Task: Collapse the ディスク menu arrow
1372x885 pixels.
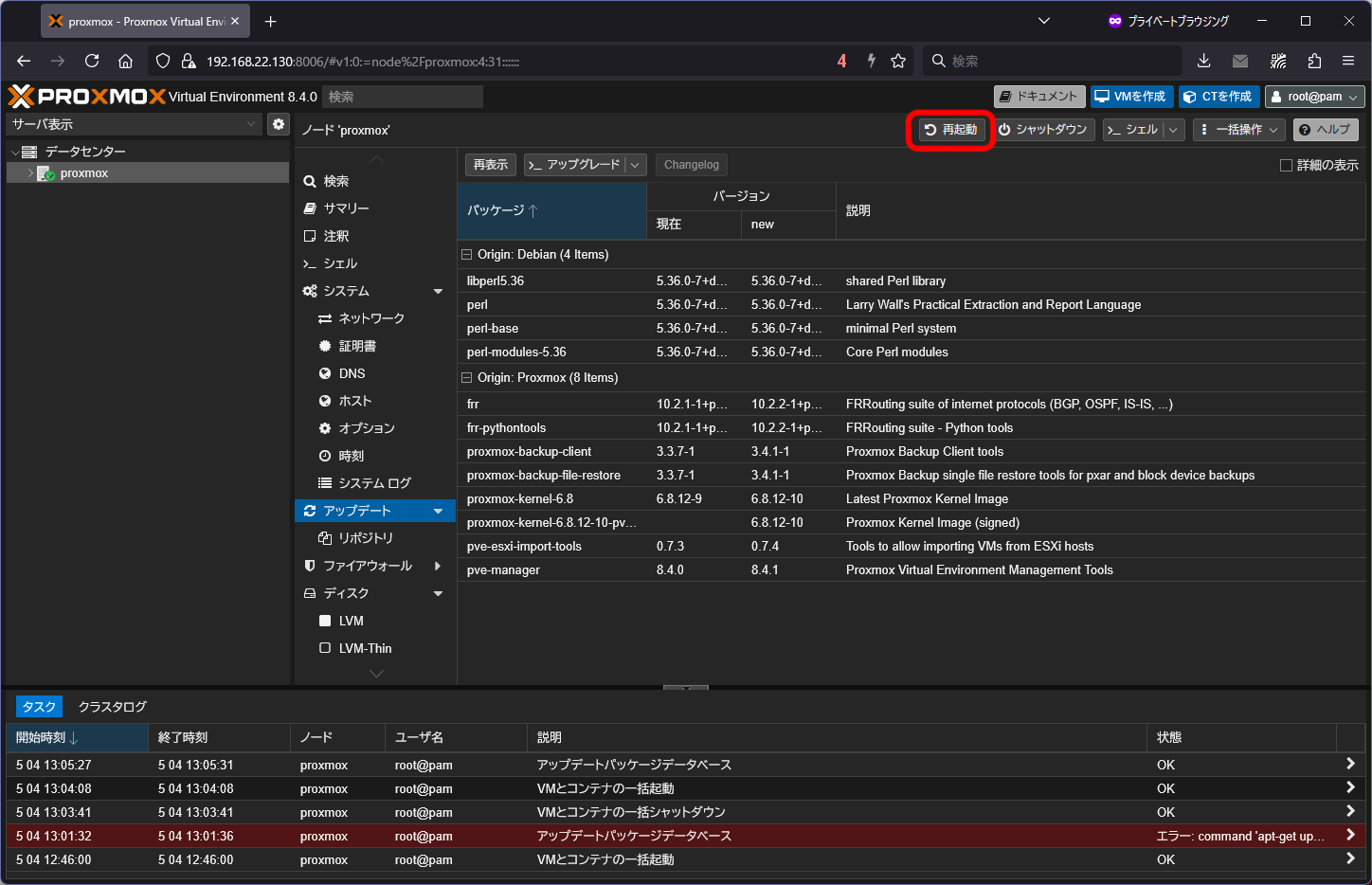Action: (x=438, y=593)
